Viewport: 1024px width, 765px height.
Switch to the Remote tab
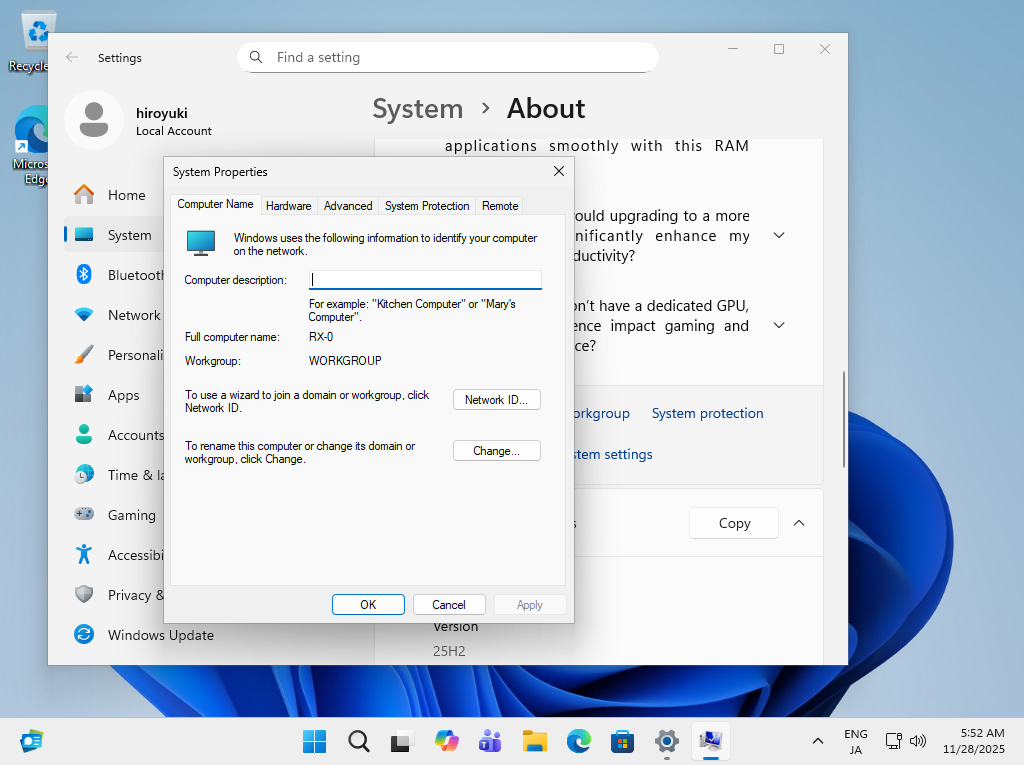click(500, 206)
